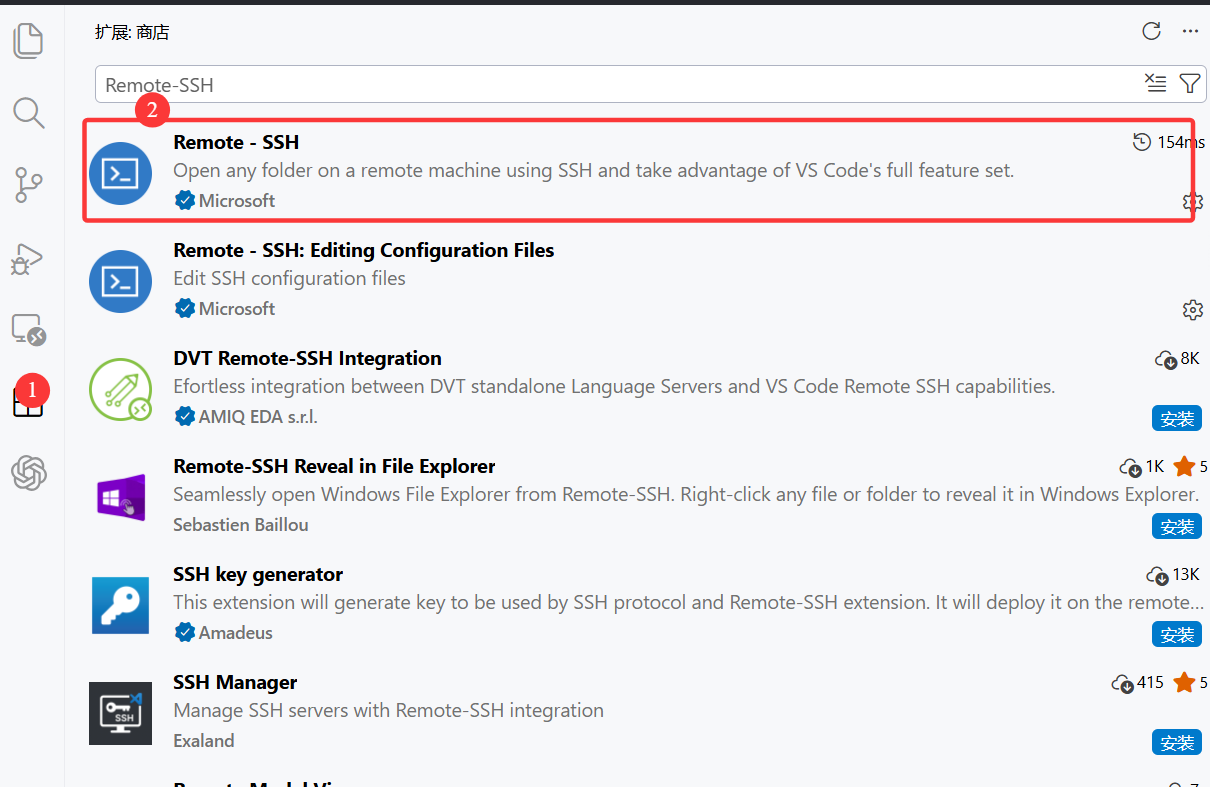Image resolution: width=1210 pixels, height=787 pixels.
Task: Open the Explorer view in activity bar
Action: tap(28, 40)
